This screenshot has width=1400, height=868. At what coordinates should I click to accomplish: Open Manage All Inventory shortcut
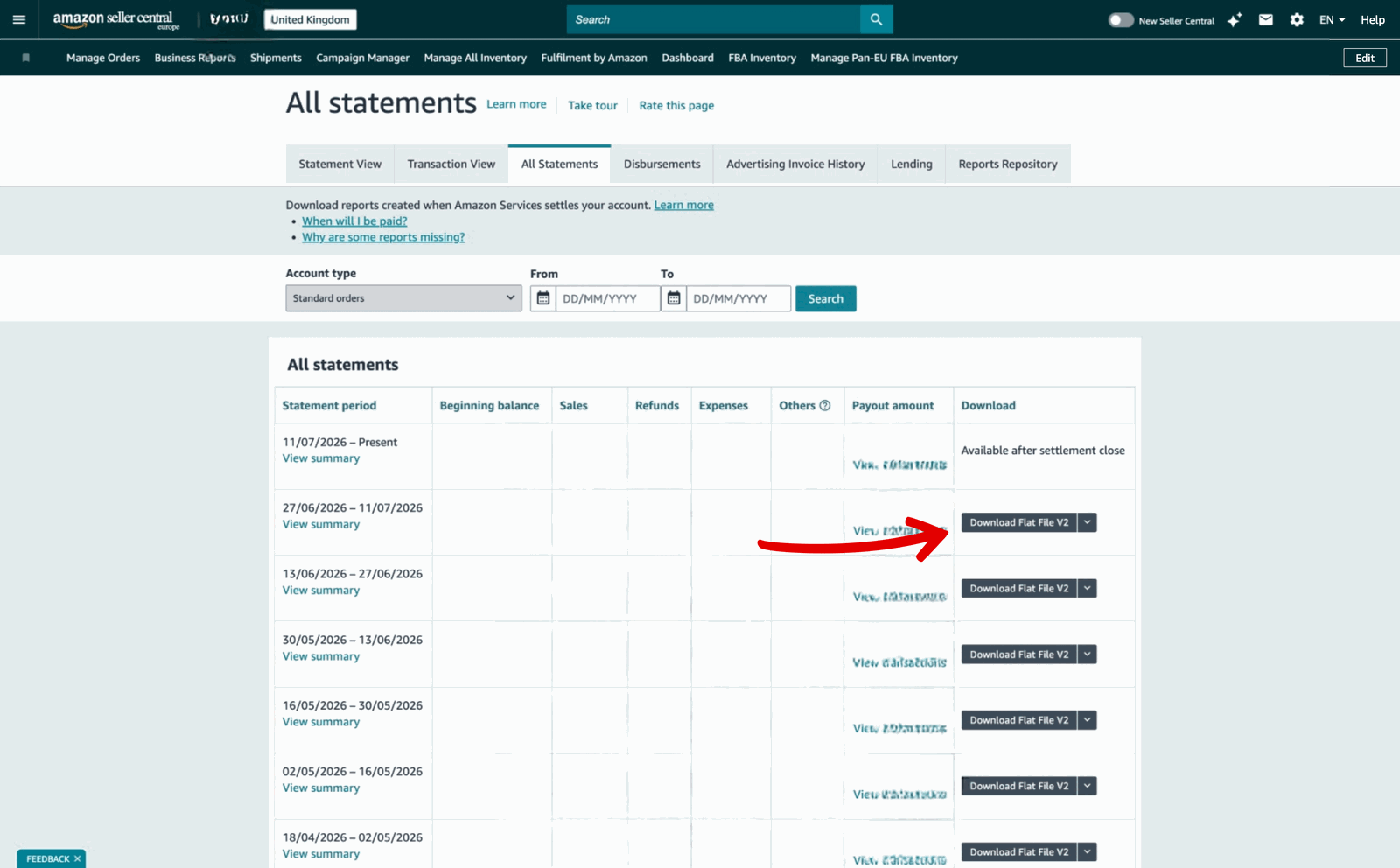tap(475, 58)
